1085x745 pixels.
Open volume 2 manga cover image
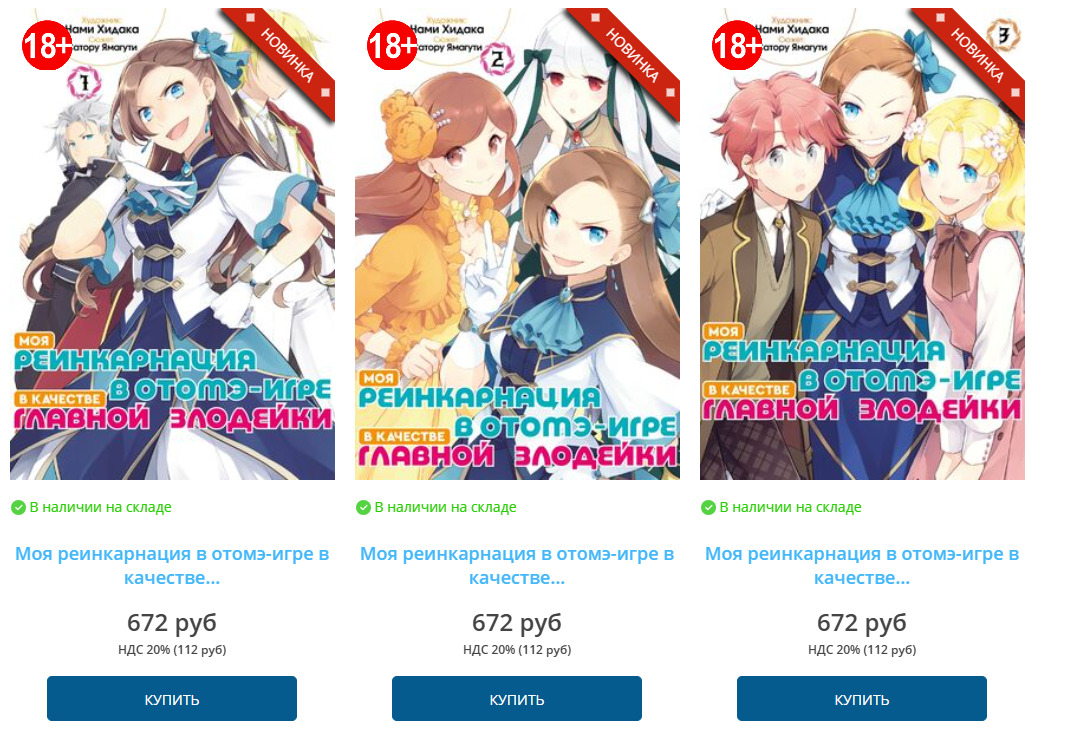coord(518,243)
